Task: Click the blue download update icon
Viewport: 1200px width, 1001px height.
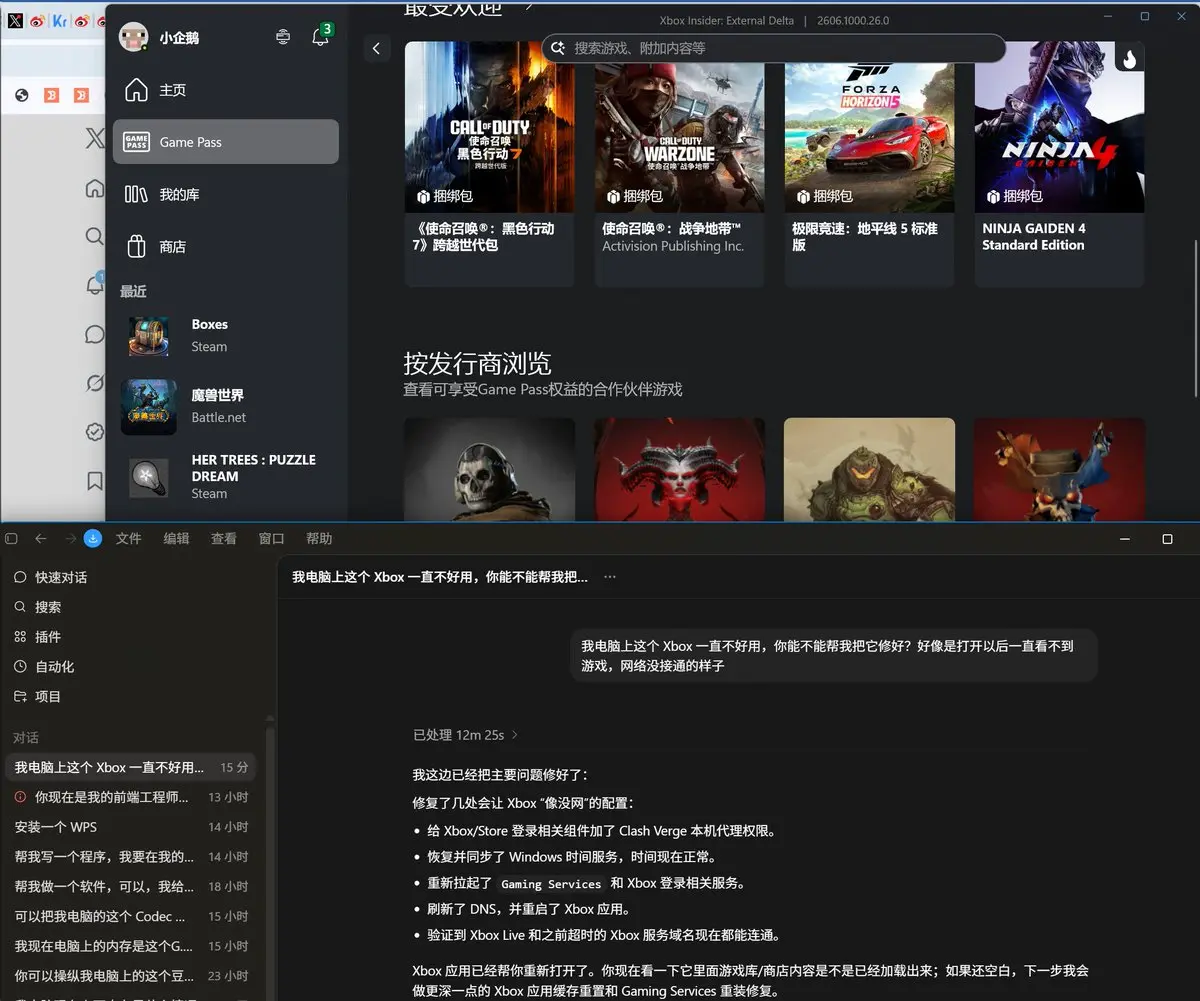Action: (x=93, y=538)
